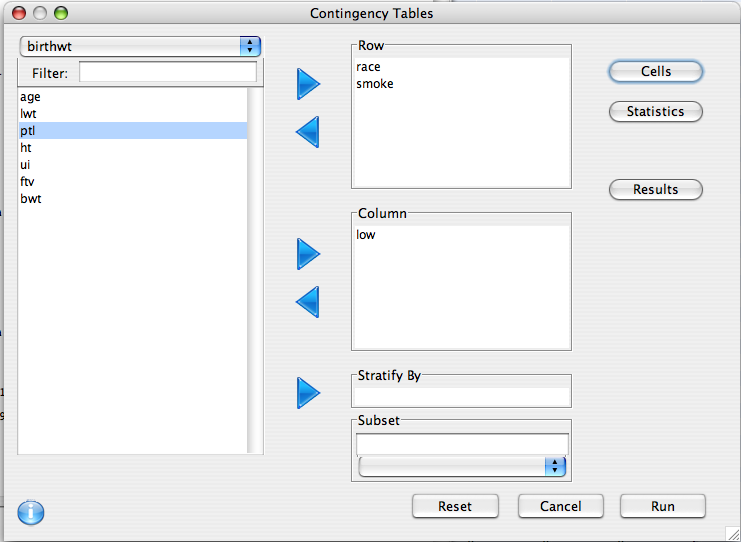Click the Filter text field

[x=168, y=72]
